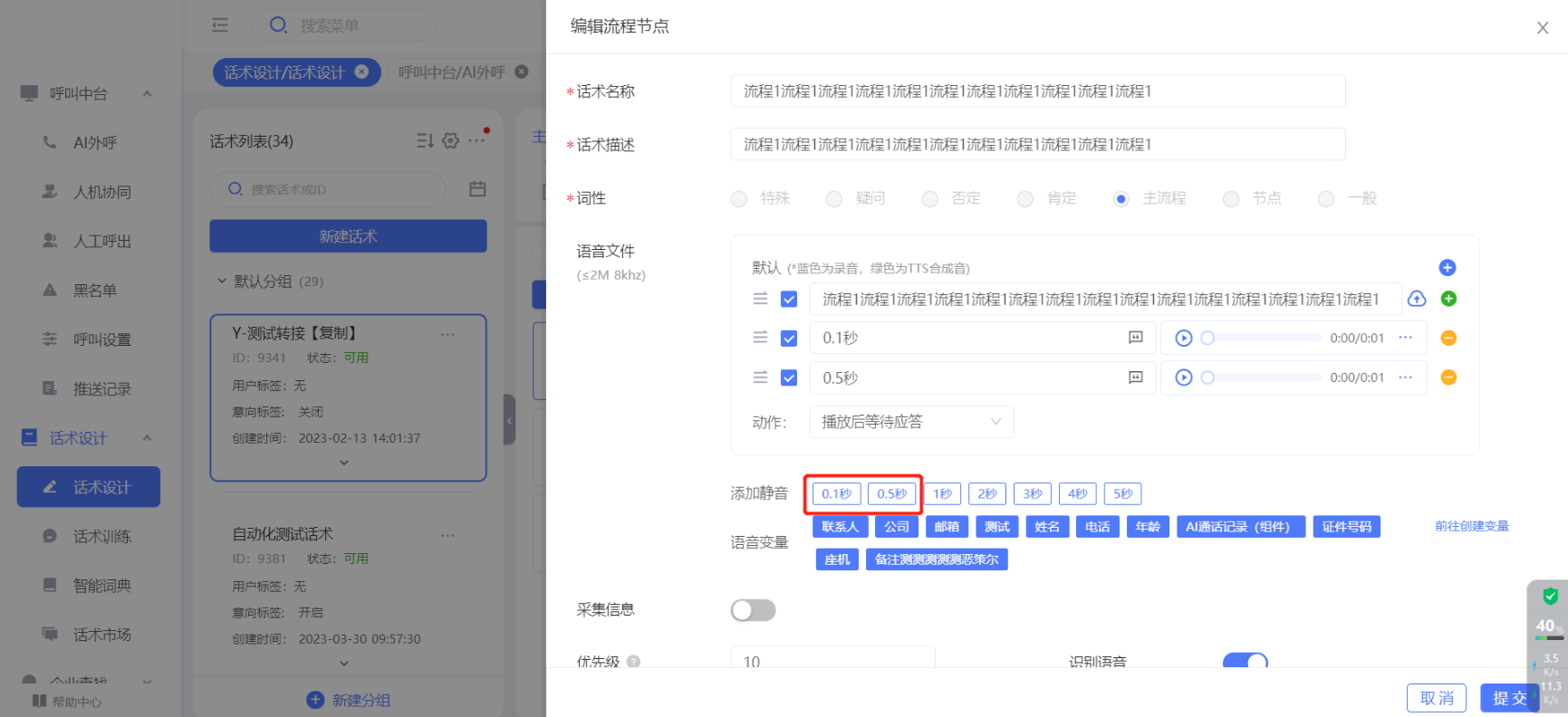Select the 疑问 radio option
Image resolution: width=1568 pixels, height=717 pixels.
tap(834, 199)
